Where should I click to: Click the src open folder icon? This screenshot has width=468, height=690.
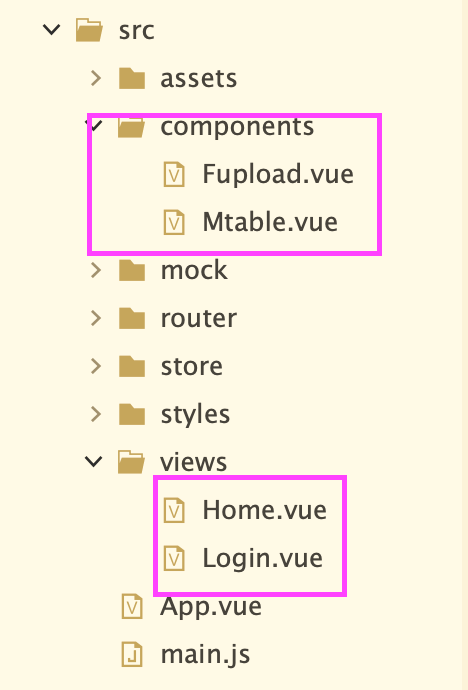tap(89, 30)
